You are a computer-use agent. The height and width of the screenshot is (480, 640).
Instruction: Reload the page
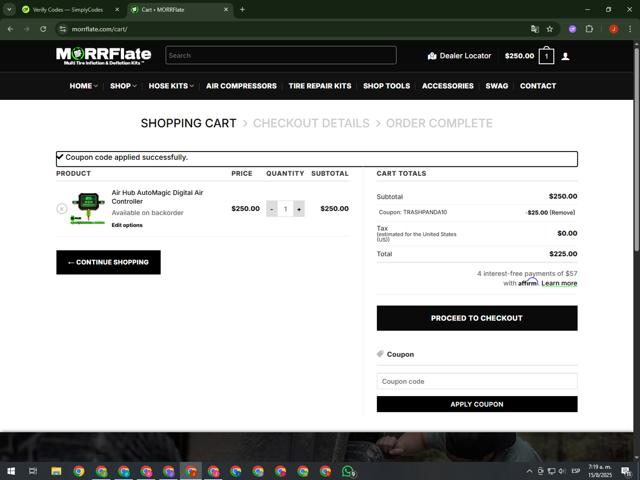[x=43, y=29]
